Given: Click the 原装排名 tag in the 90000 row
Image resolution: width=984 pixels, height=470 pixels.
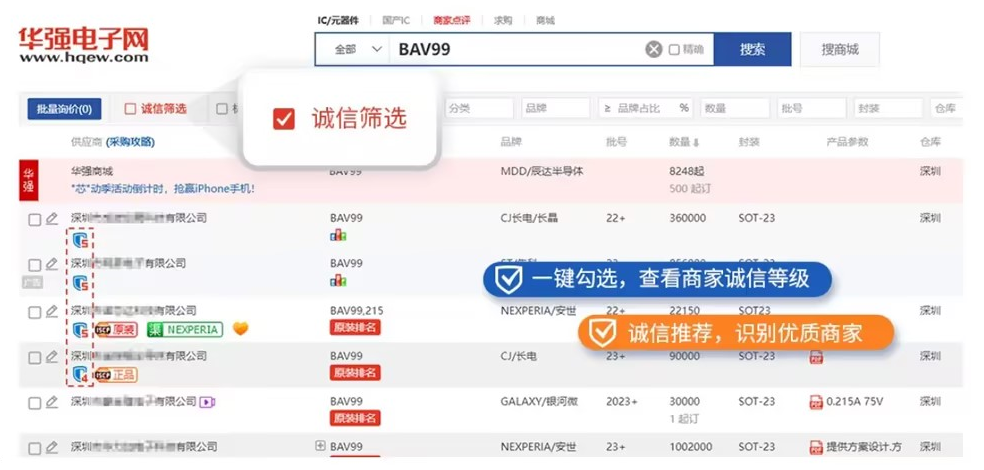Looking at the screenshot, I should (x=355, y=373).
